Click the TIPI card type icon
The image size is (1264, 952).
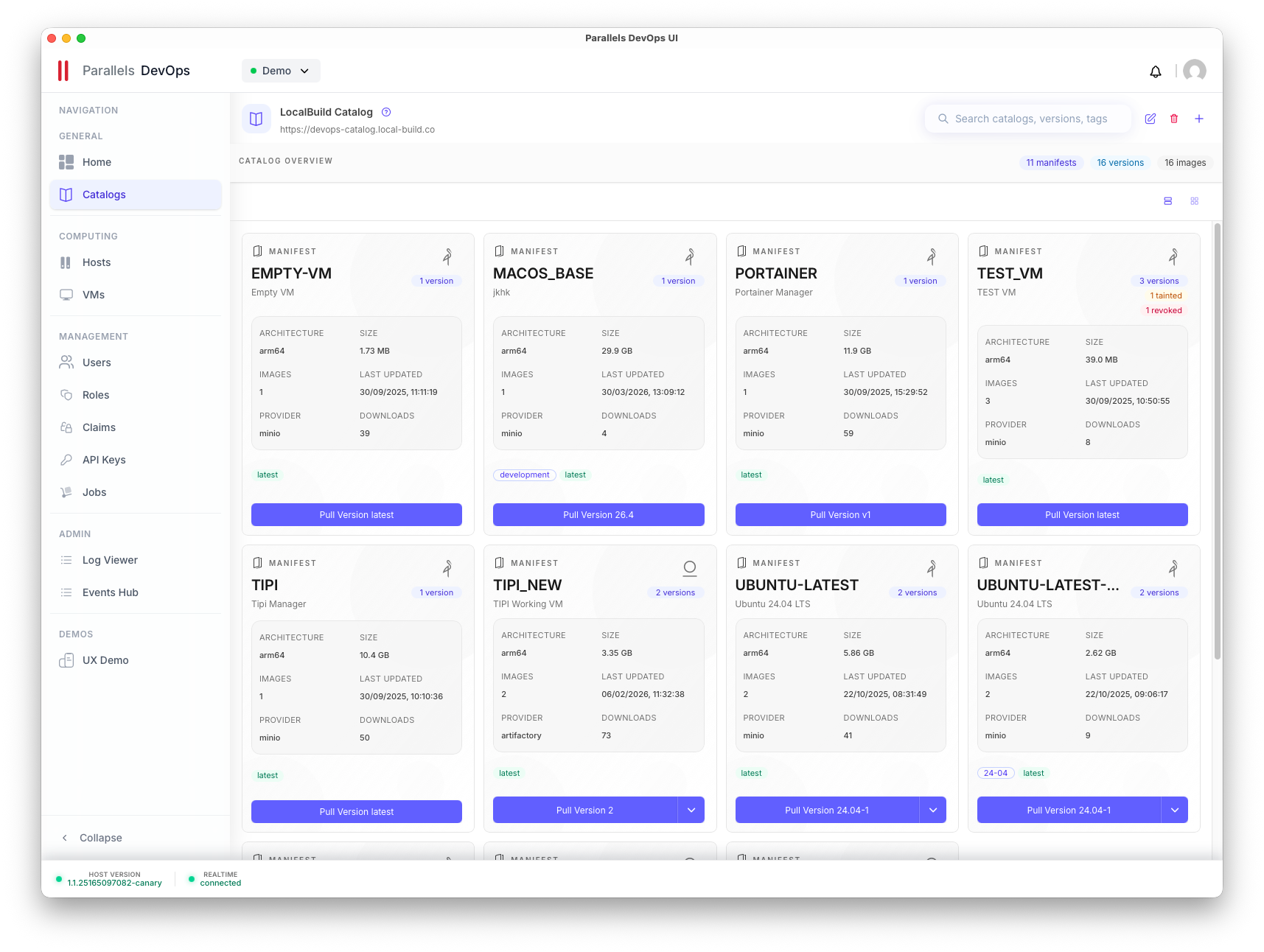coord(447,568)
